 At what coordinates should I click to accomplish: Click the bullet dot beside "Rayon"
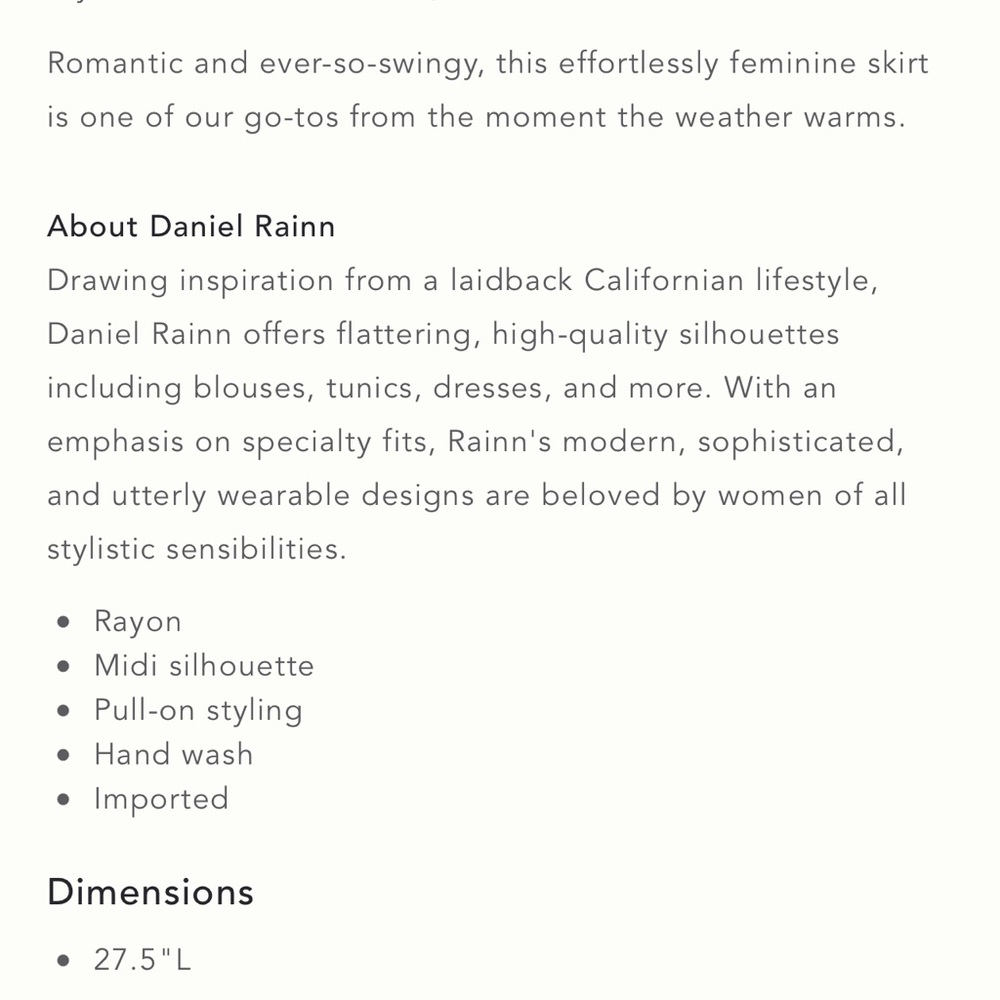65,622
